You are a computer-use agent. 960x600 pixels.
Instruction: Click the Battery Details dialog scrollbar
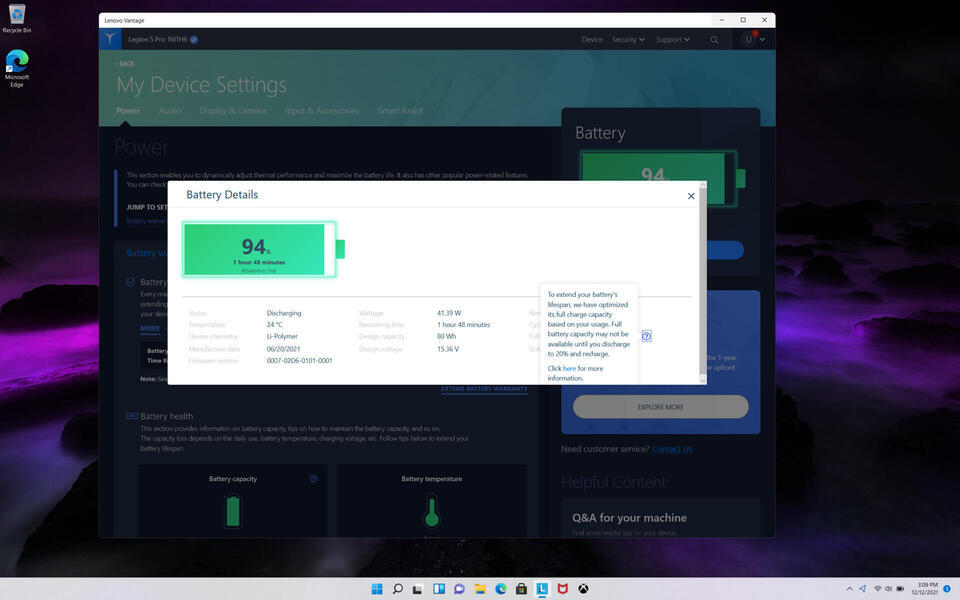(703, 283)
